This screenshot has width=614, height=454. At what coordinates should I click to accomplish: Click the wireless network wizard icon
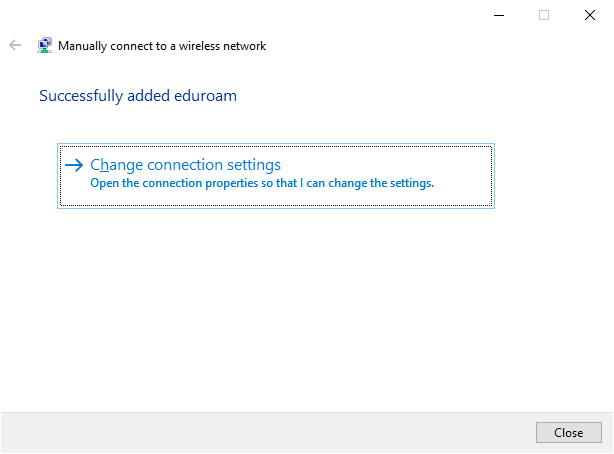45,46
